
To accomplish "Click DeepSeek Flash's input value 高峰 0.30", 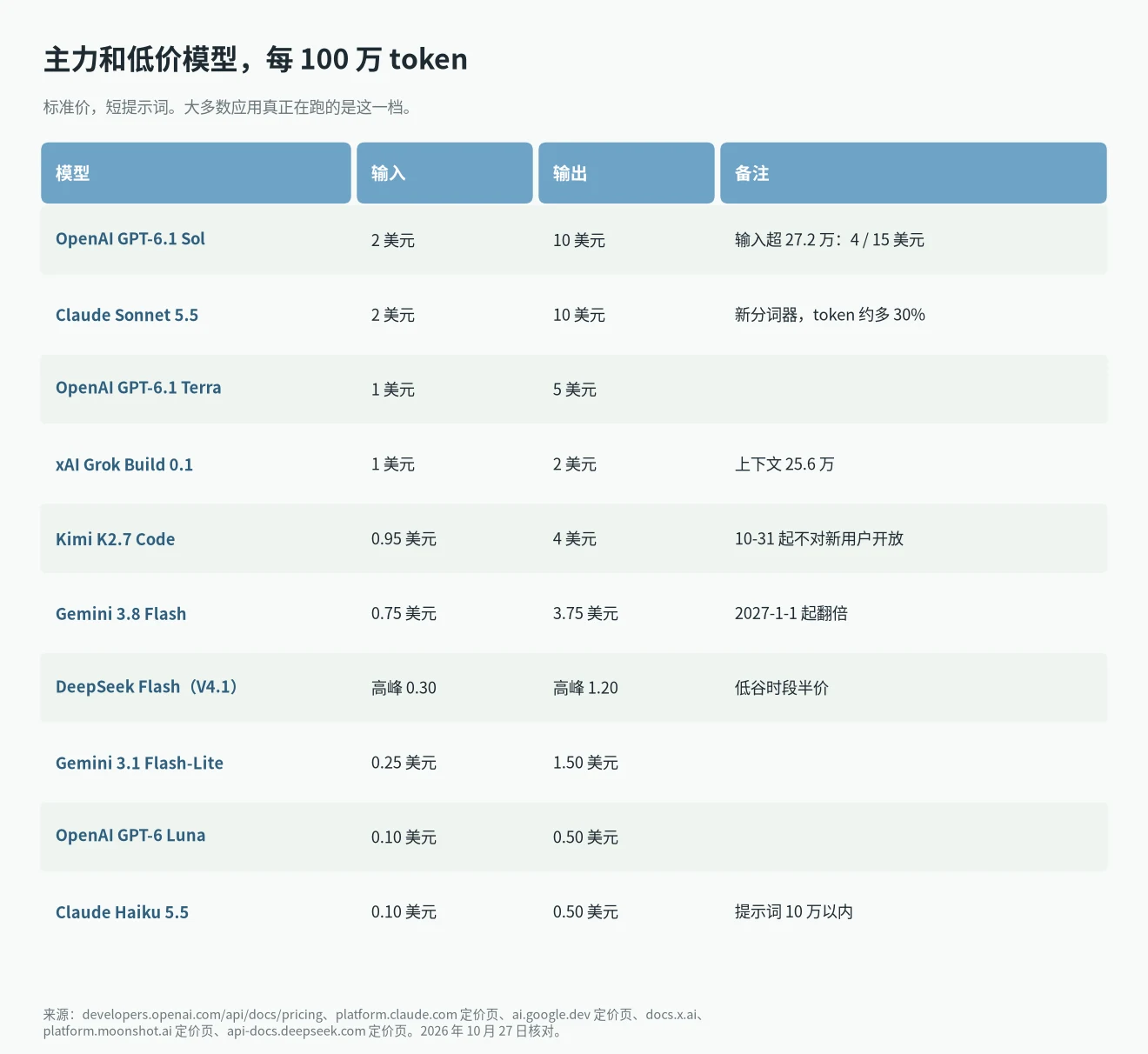I will [x=404, y=688].
